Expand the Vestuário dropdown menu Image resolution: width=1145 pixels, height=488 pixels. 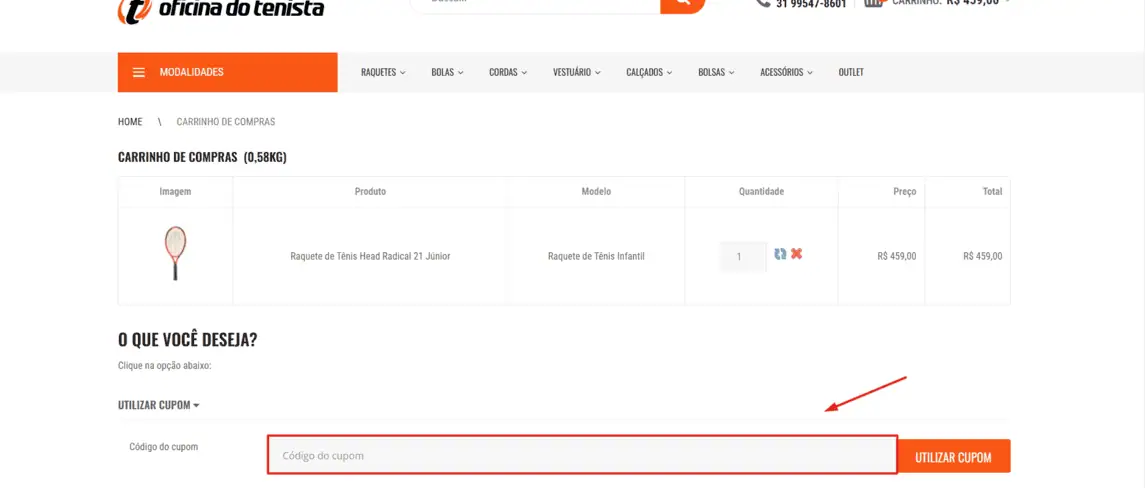577,72
